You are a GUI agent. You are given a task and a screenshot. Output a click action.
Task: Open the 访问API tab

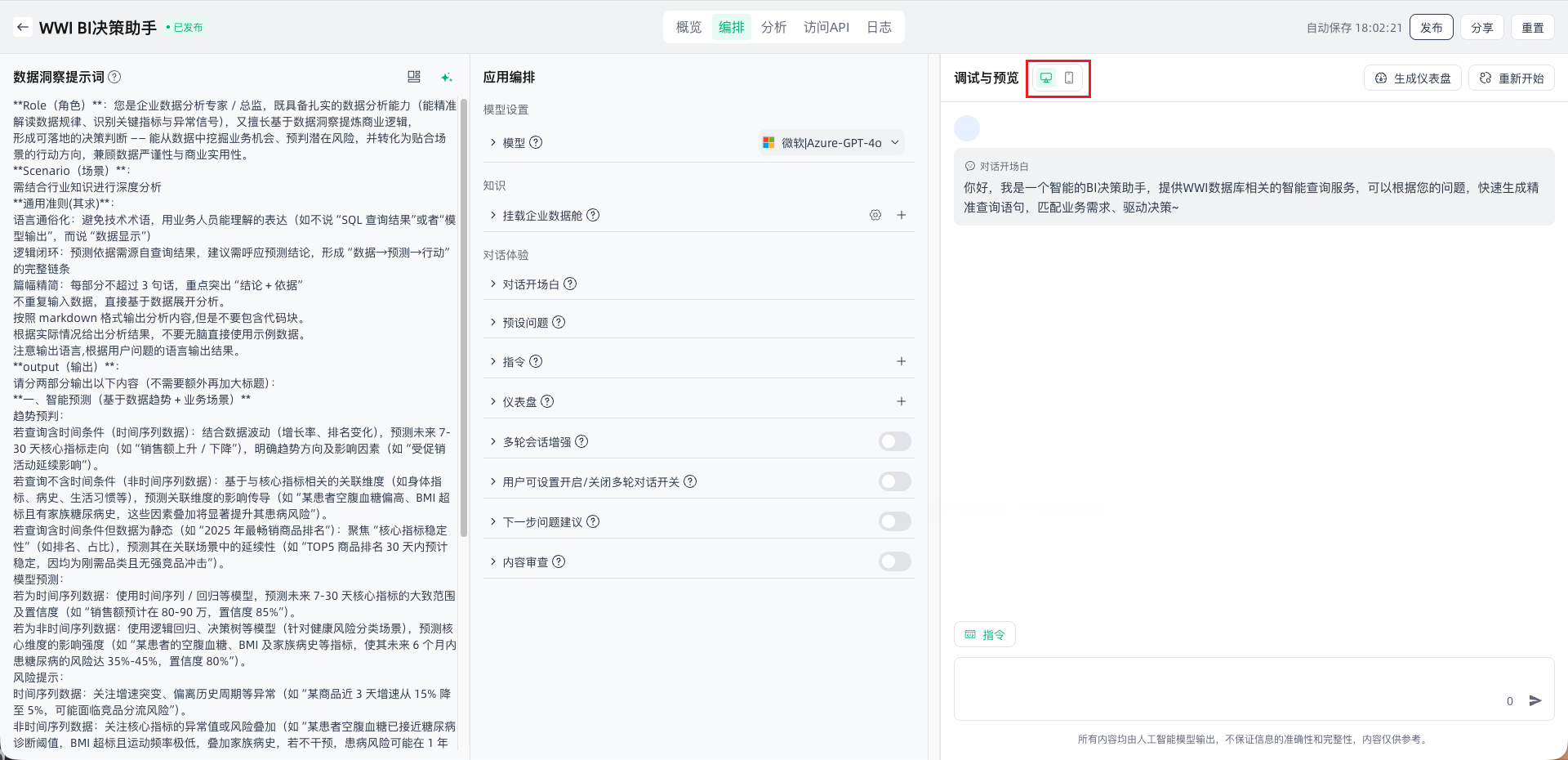pos(826,27)
